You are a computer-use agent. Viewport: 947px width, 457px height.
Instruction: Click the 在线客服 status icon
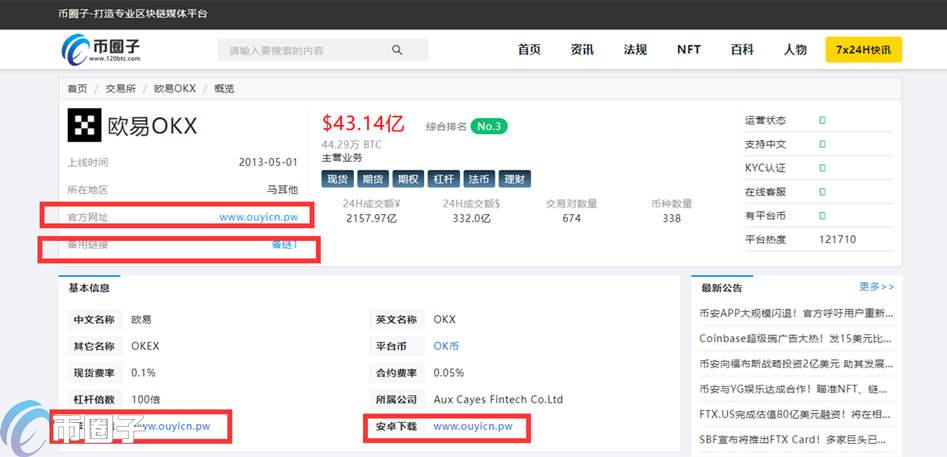(822, 192)
